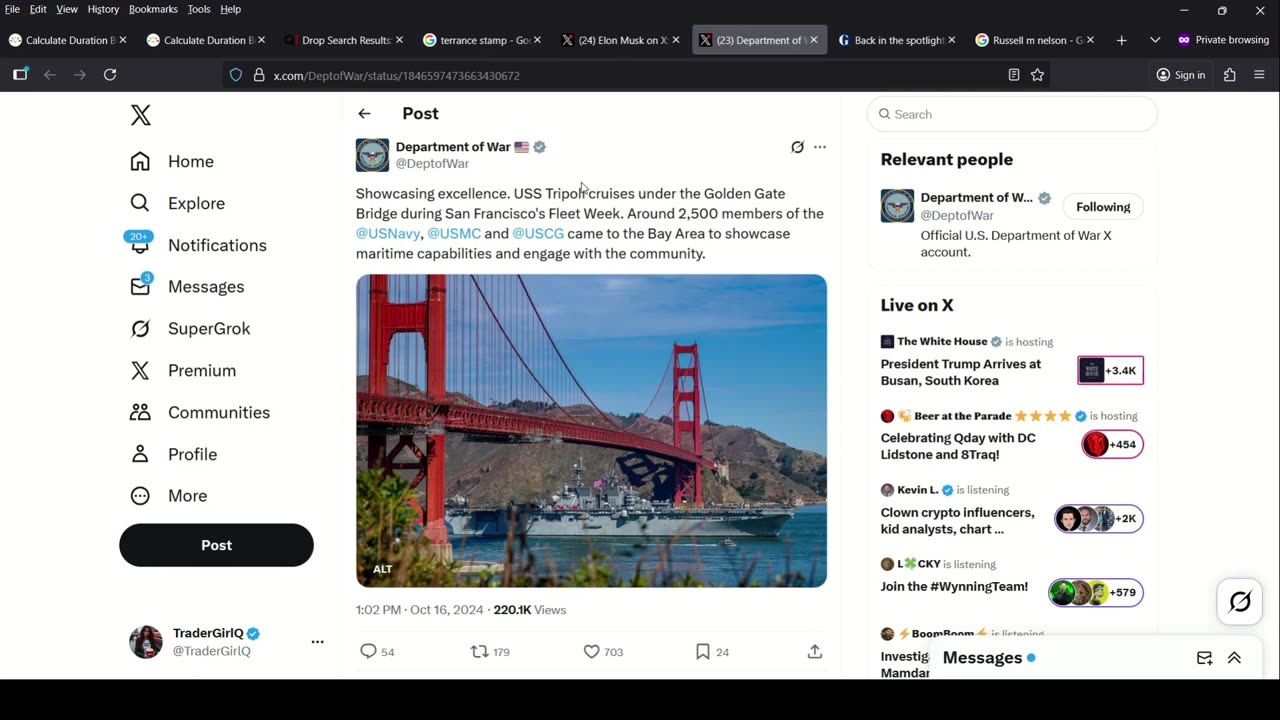Open SuperGrok in the sidebar
This screenshot has width=1280, height=720.
click(x=190, y=328)
